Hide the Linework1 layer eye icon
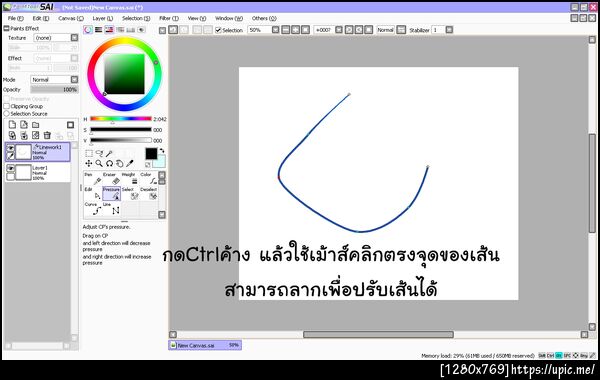This screenshot has height=380, width=600. point(10,148)
